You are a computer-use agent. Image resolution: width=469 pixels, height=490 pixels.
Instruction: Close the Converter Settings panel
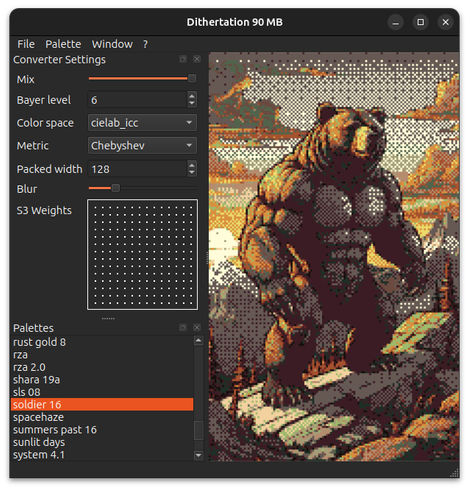coord(197,59)
